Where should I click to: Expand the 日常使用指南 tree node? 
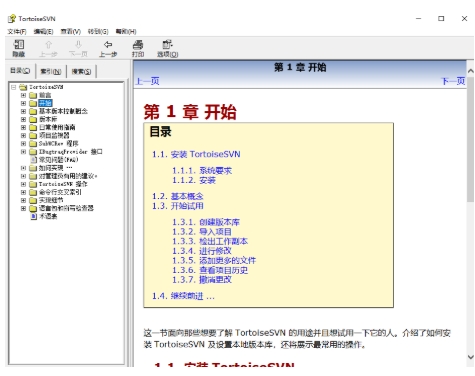[x=23, y=127]
